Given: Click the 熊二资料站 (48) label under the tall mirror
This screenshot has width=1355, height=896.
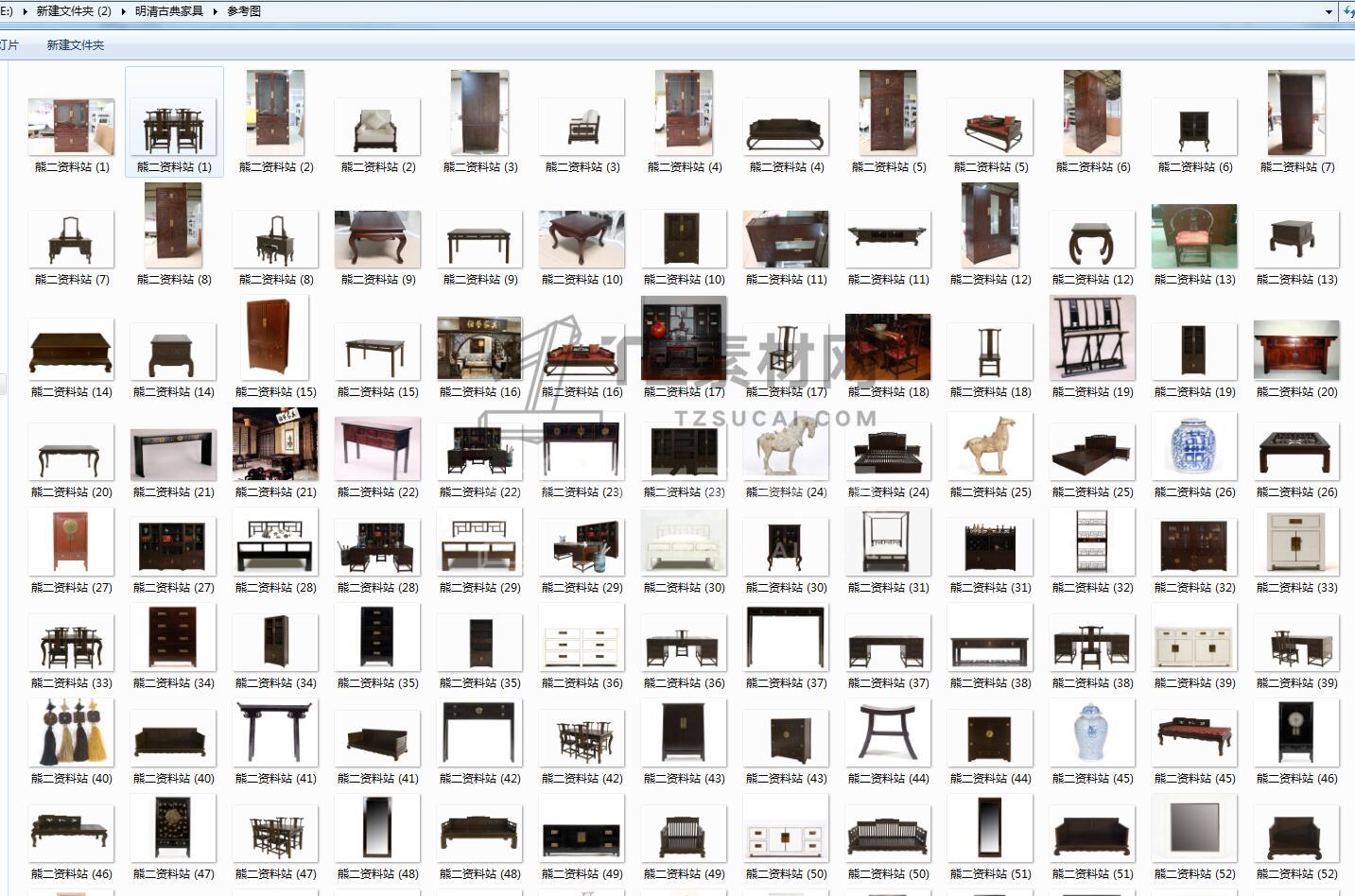Looking at the screenshot, I should coord(378,873).
